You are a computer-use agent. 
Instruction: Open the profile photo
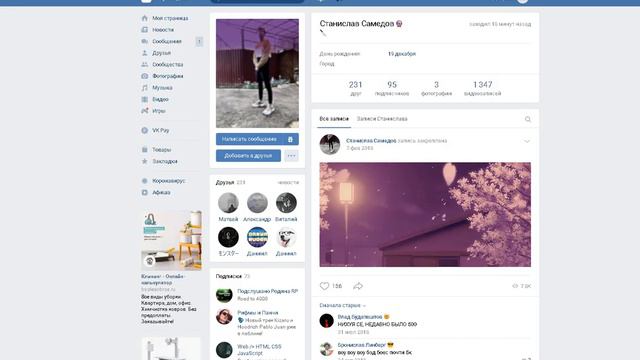pos(257,73)
